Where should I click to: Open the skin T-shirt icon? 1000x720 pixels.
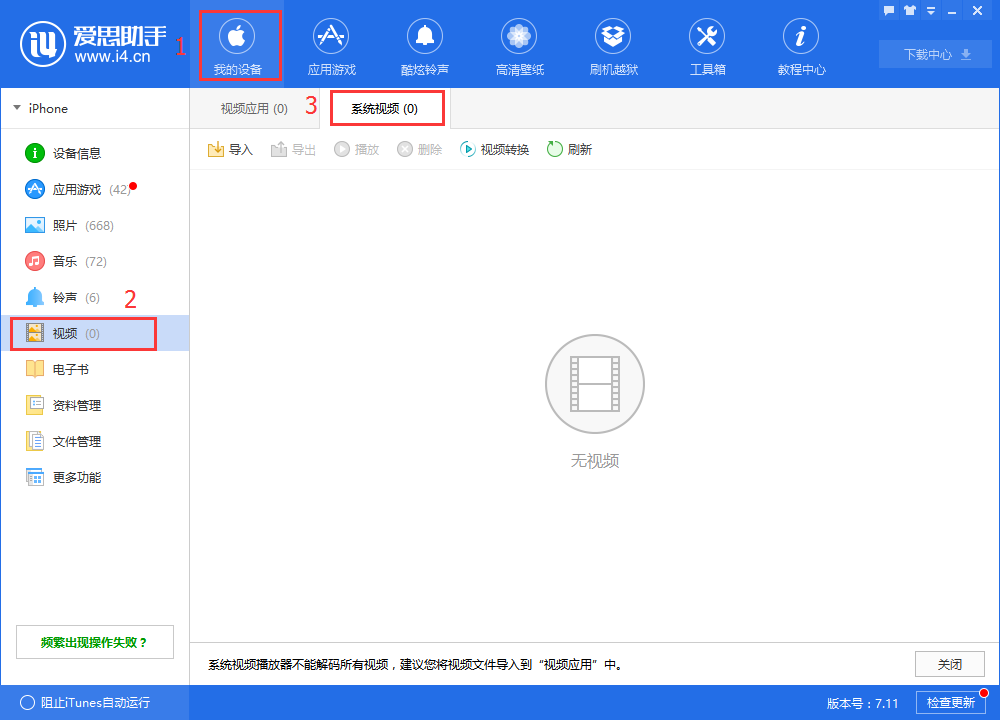point(909,10)
